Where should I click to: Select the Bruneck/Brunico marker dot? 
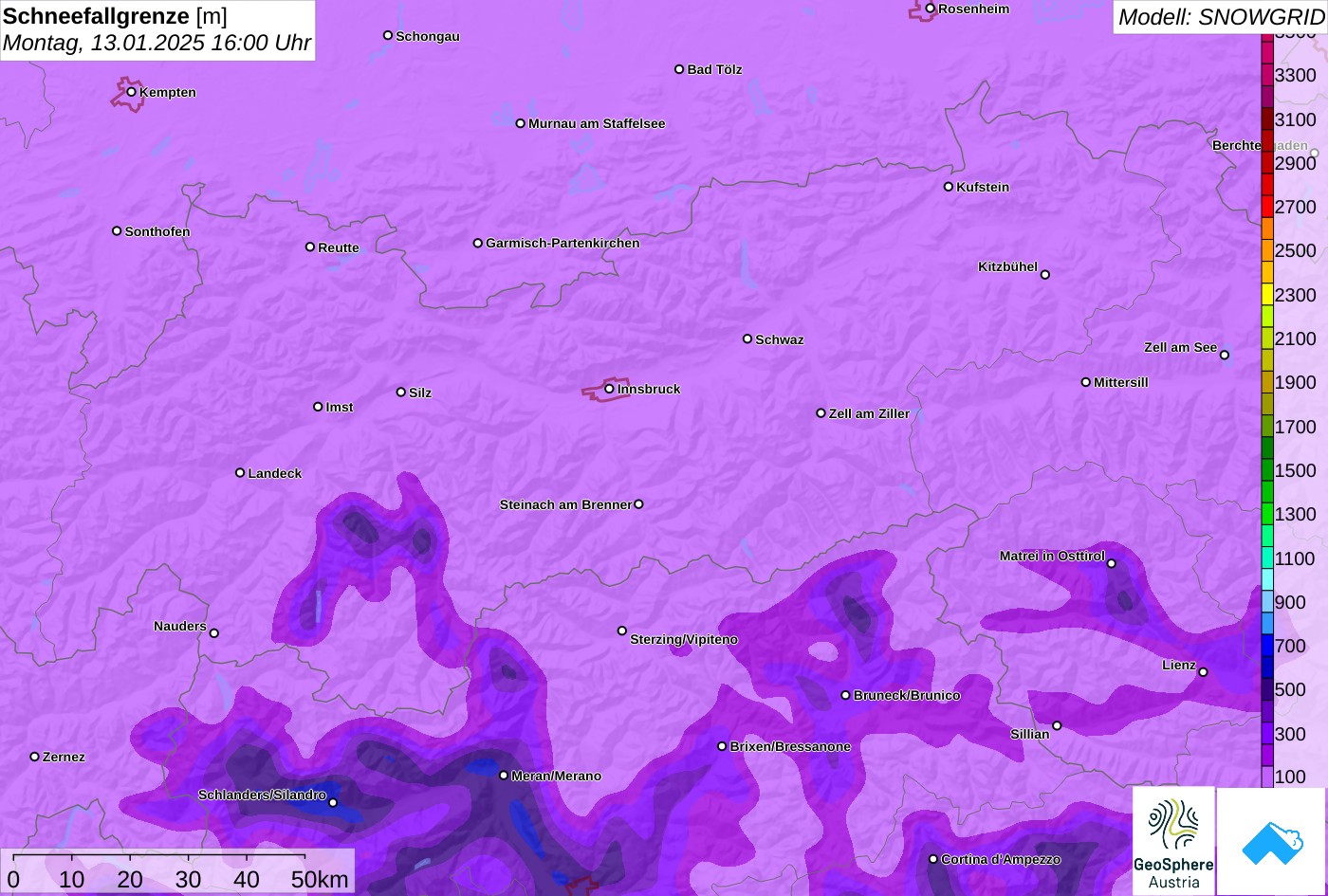click(846, 695)
